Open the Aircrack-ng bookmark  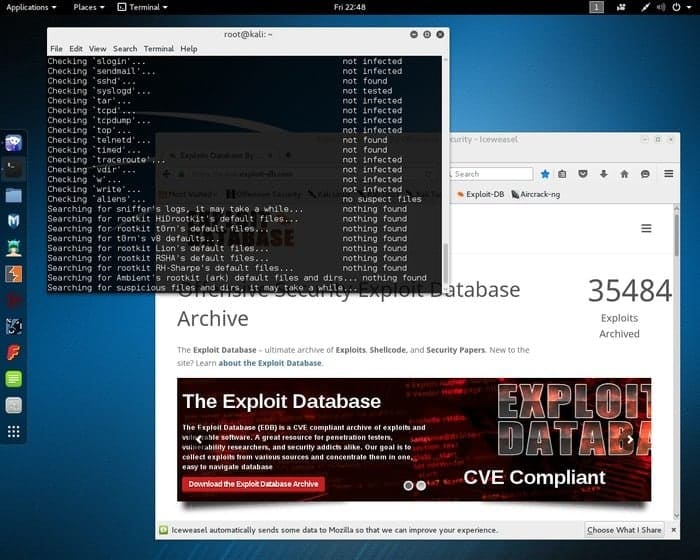pos(535,194)
